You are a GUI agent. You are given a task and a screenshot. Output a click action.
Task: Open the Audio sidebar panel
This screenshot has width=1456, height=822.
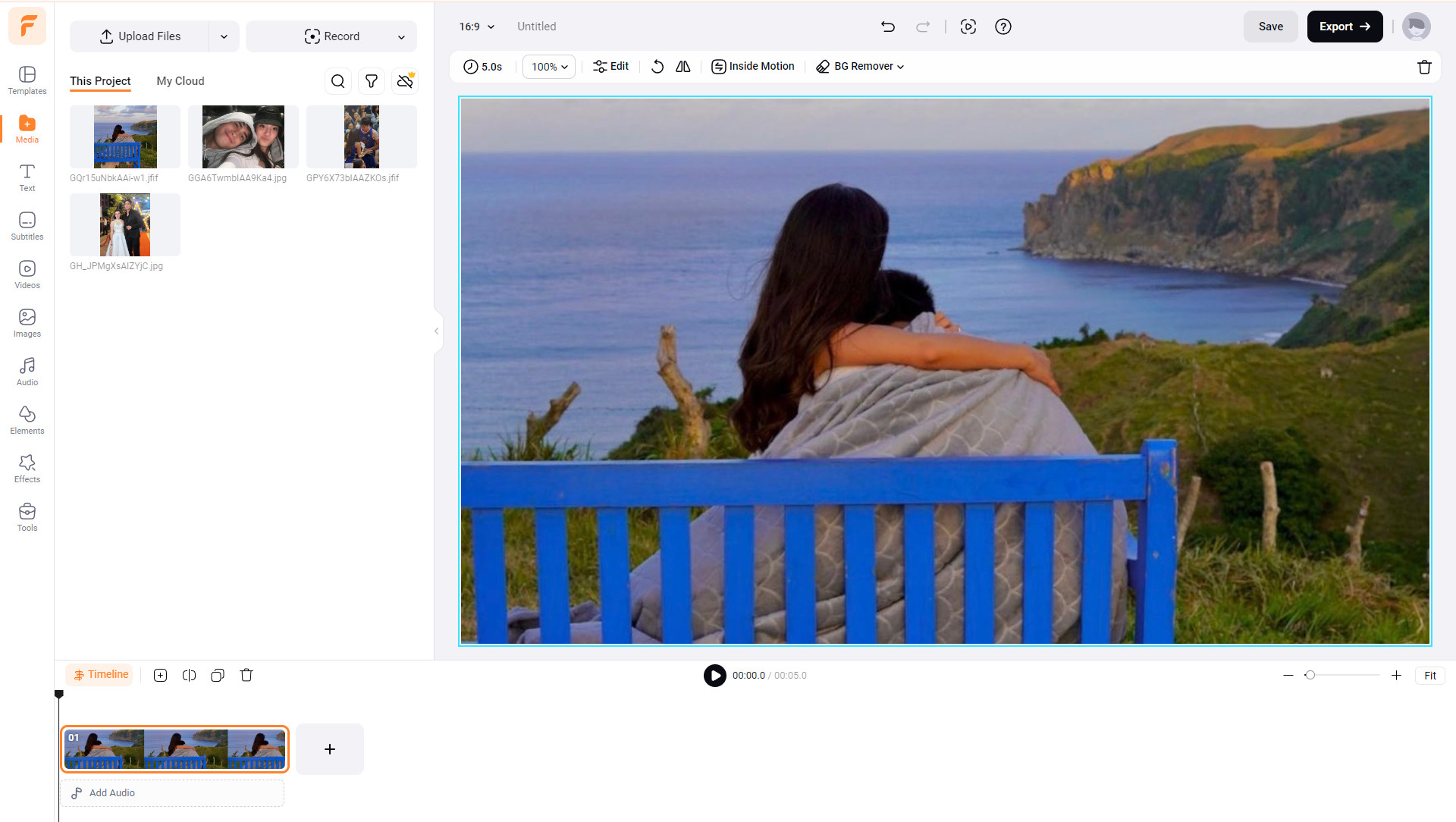[27, 372]
